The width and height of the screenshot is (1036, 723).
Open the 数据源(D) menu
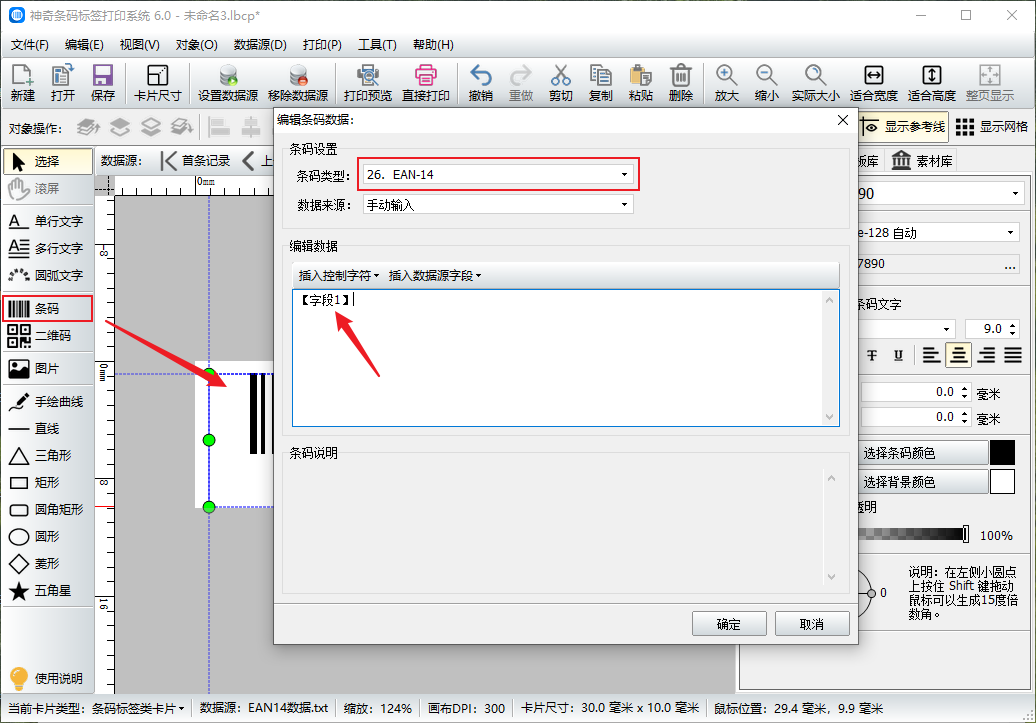(260, 45)
